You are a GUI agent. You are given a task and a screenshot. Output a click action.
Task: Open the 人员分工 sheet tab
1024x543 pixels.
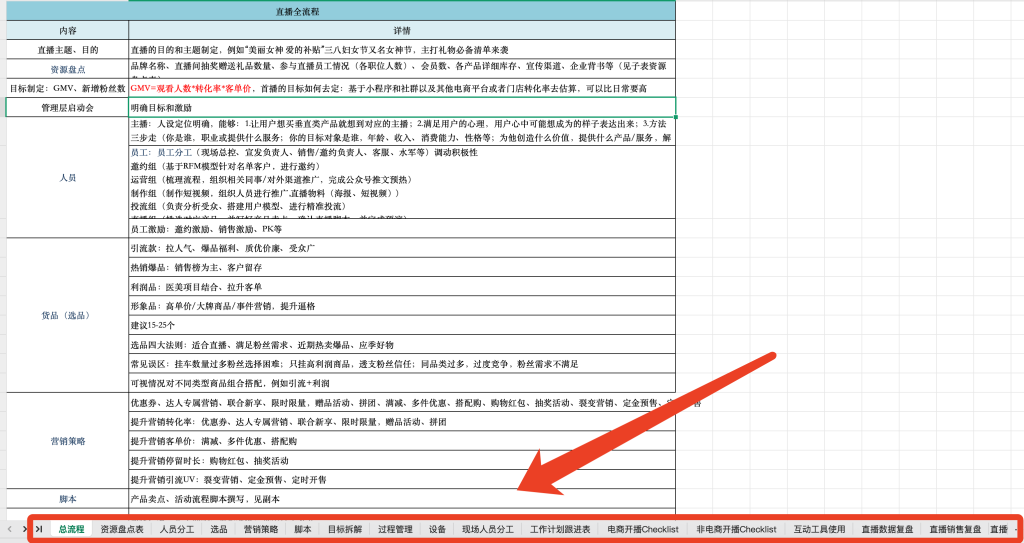[x=177, y=529]
